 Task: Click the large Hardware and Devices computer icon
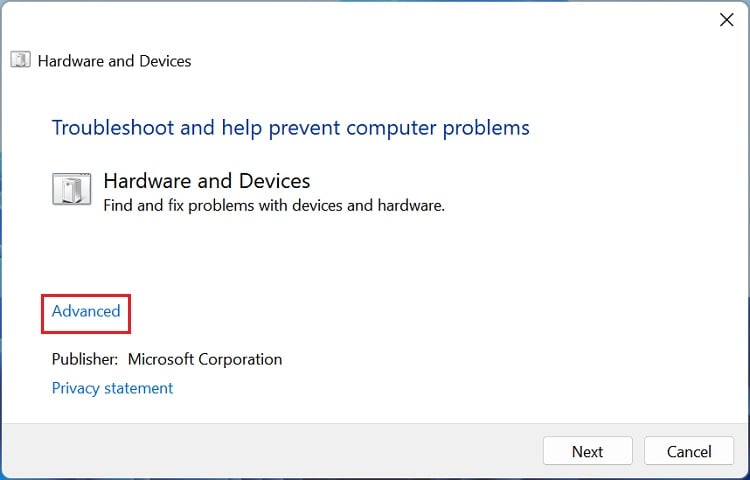(x=72, y=189)
